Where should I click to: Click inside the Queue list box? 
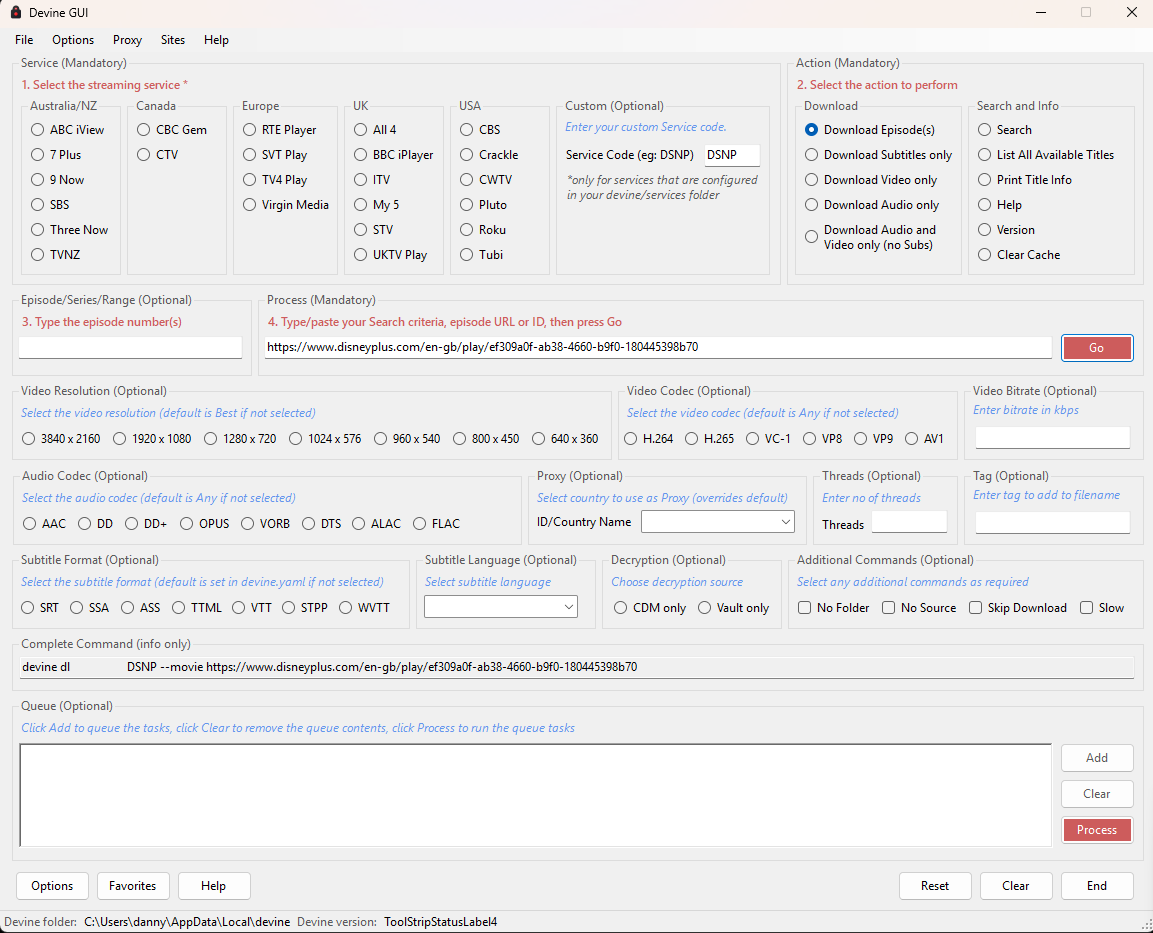point(536,795)
